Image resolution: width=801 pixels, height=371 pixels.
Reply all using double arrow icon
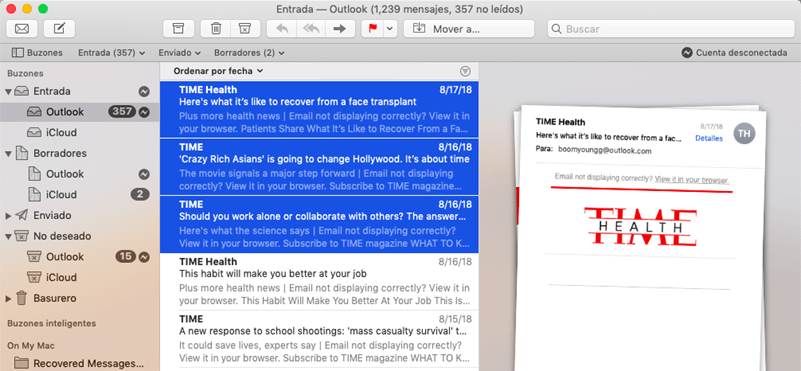311,29
